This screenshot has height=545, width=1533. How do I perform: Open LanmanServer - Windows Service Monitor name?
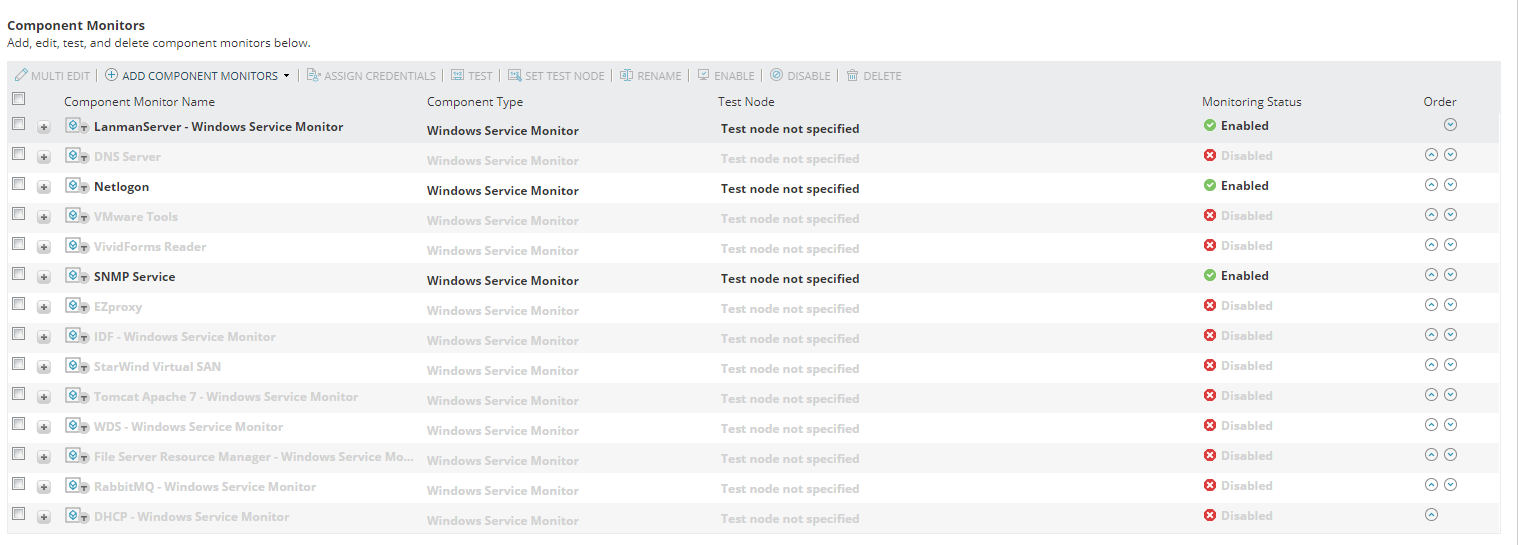point(218,127)
